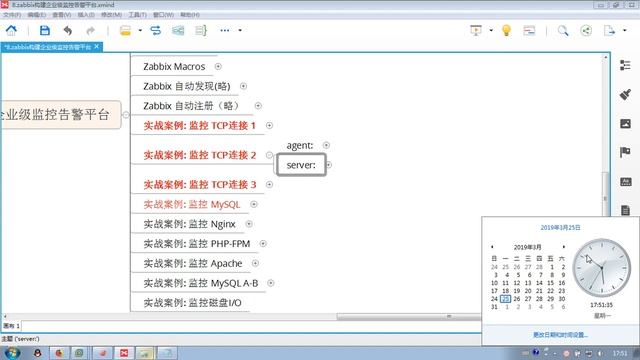Image resolution: width=640 pixels, height=360 pixels.
Task: Undo the last edit
Action: (68, 30)
